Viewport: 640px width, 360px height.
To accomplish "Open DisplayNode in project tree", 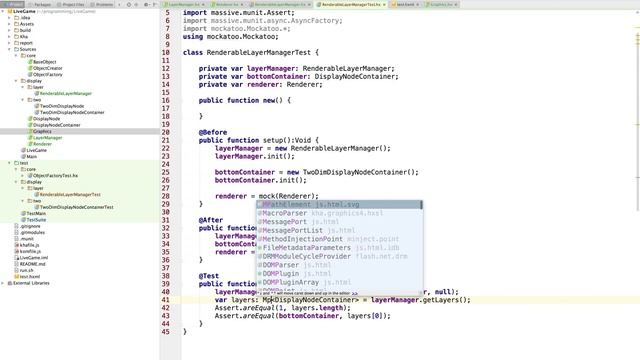I will tap(44, 119).
